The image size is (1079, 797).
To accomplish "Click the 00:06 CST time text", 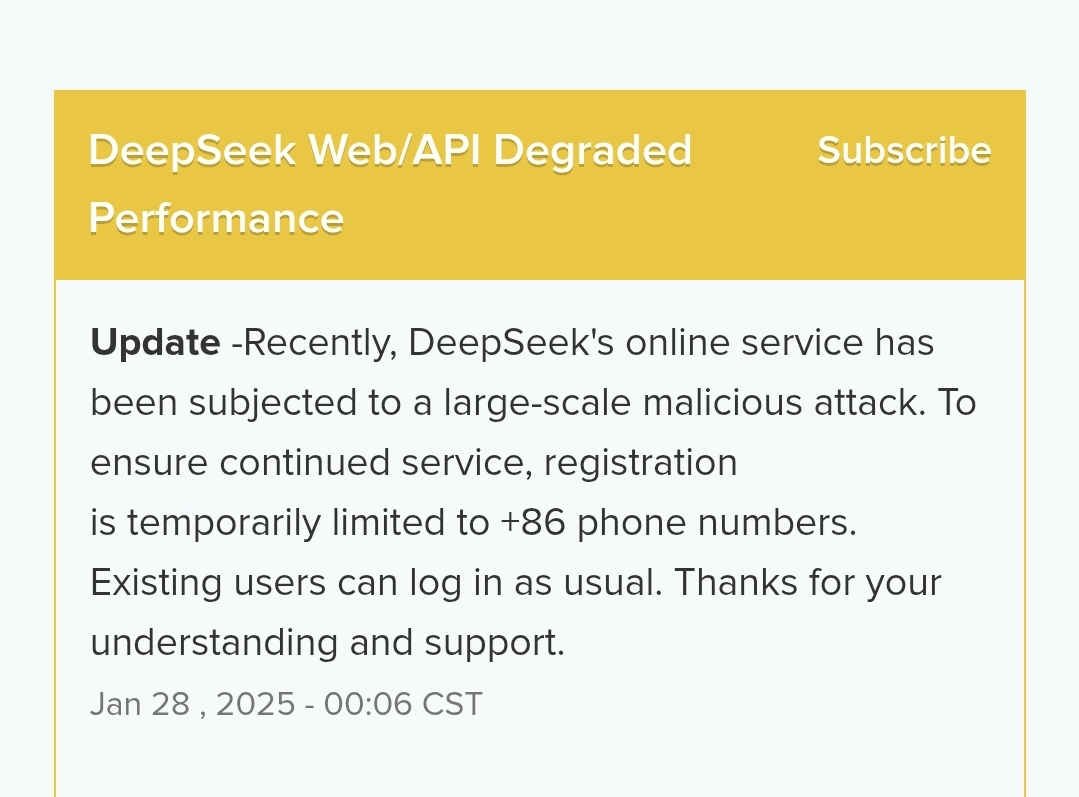I will point(403,704).
